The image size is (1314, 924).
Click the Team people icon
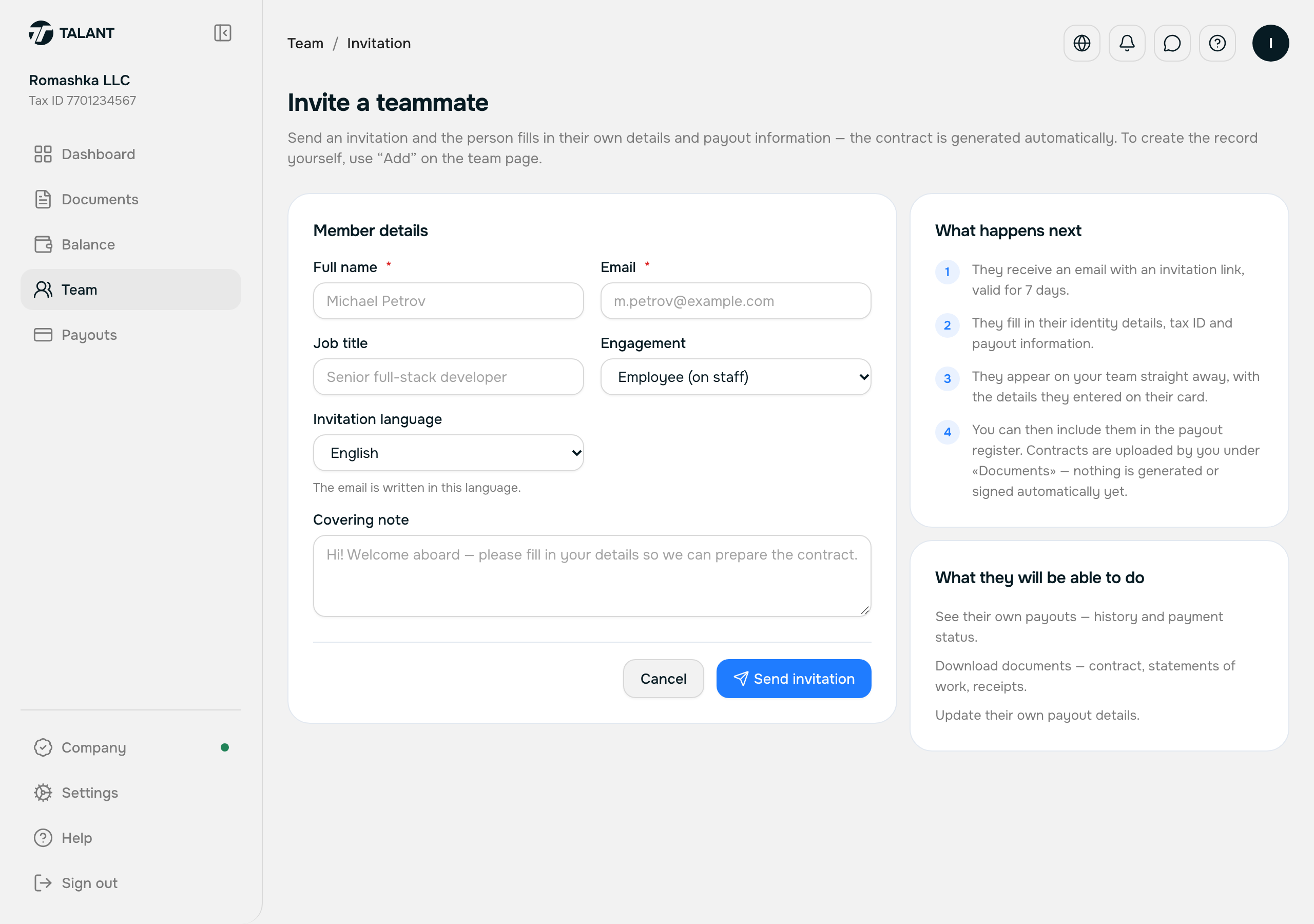click(43, 290)
